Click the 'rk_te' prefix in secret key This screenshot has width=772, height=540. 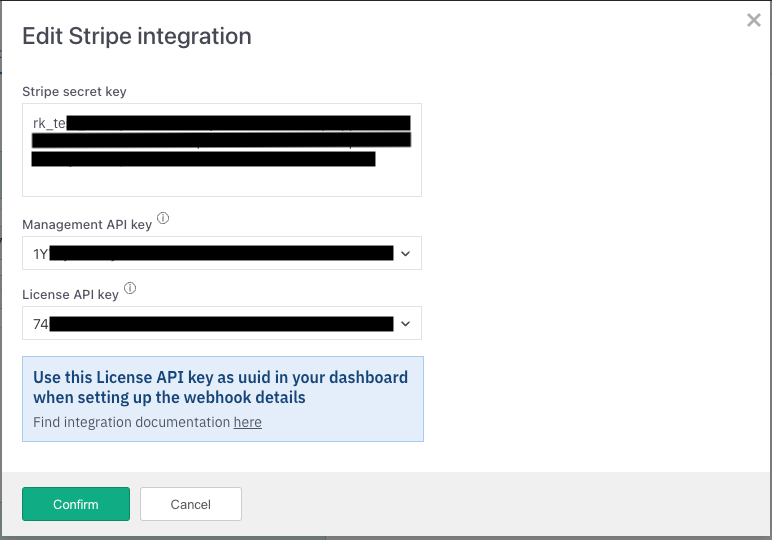tap(49, 123)
